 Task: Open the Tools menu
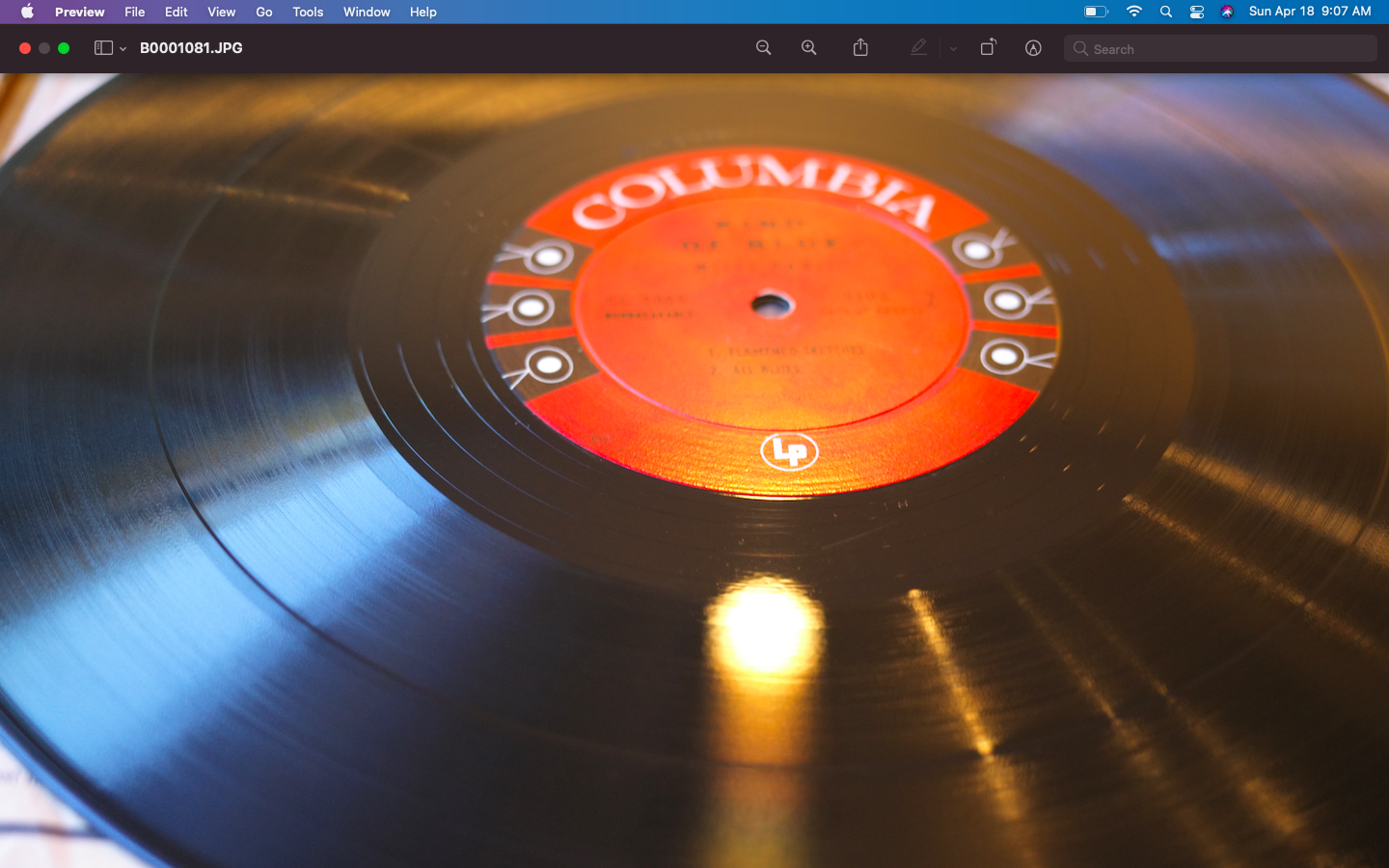click(x=308, y=12)
